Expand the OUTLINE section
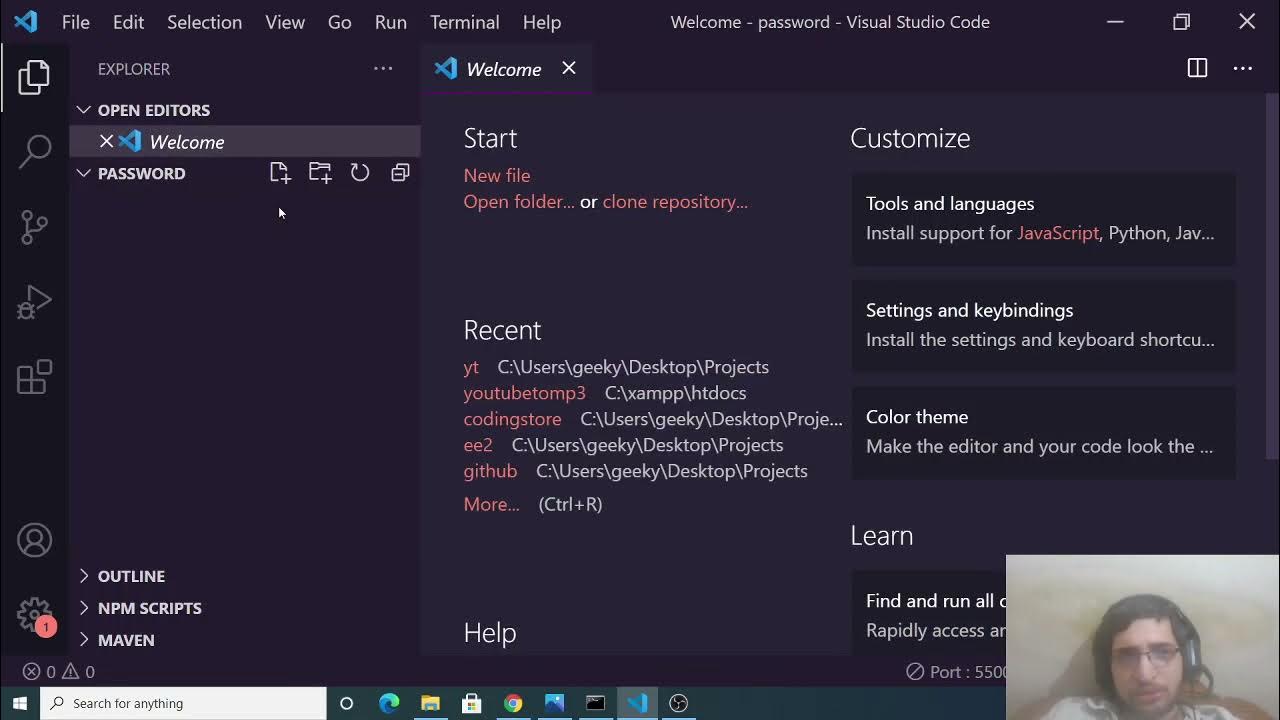The height and width of the screenshot is (720, 1280). click(x=245, y=576)
